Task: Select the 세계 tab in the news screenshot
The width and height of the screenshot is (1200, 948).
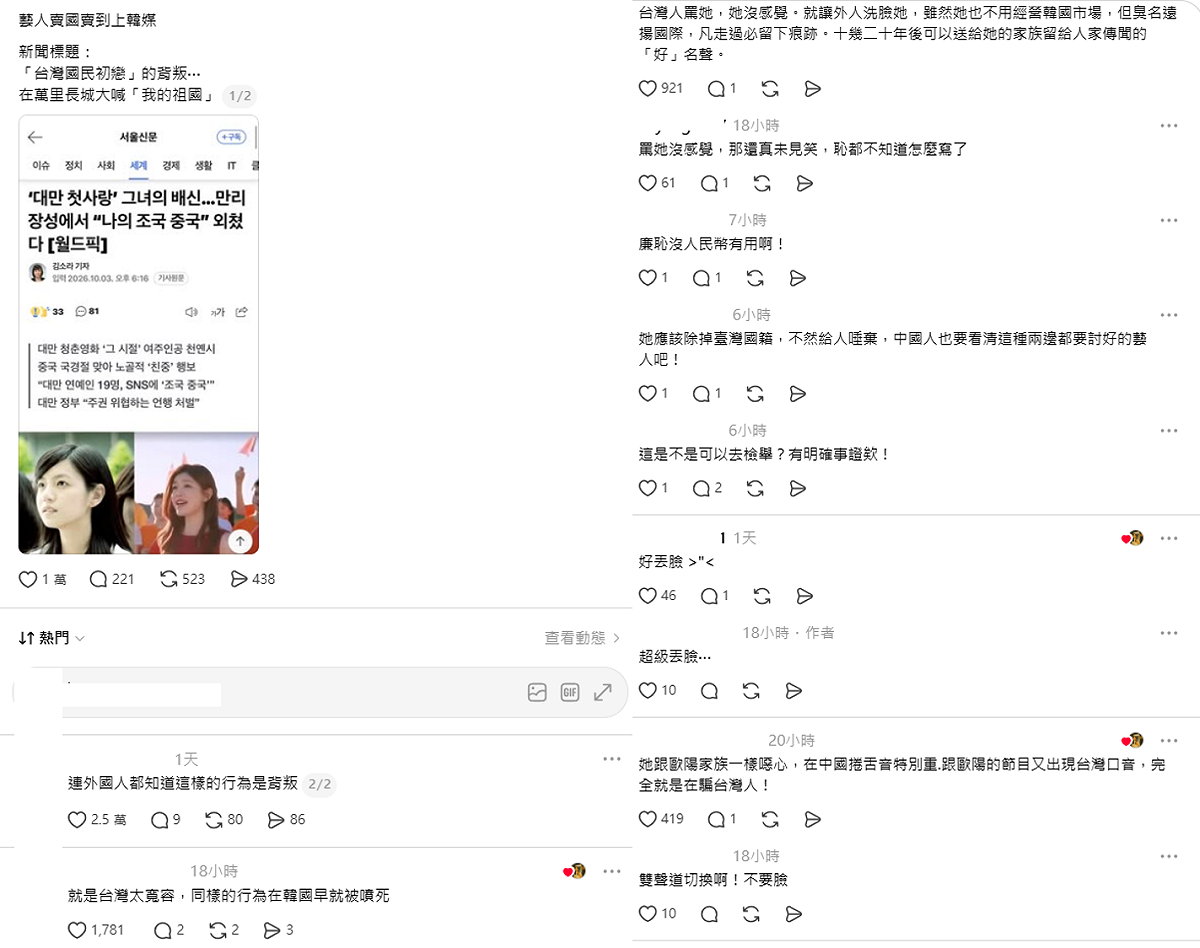Action: (139, 165)
